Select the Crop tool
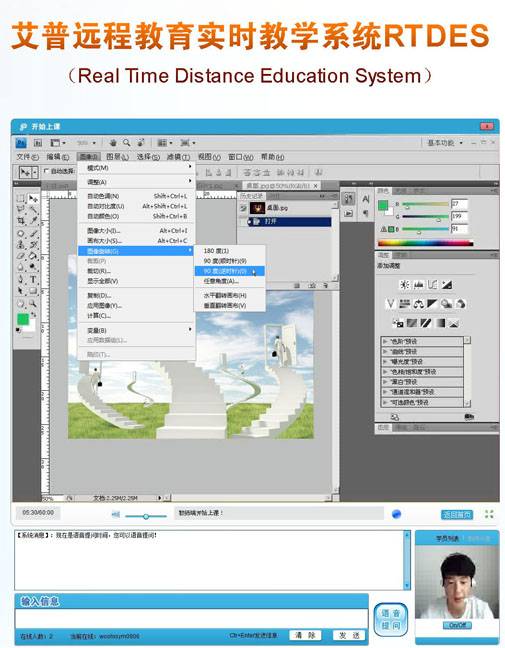 click(20, 221)
